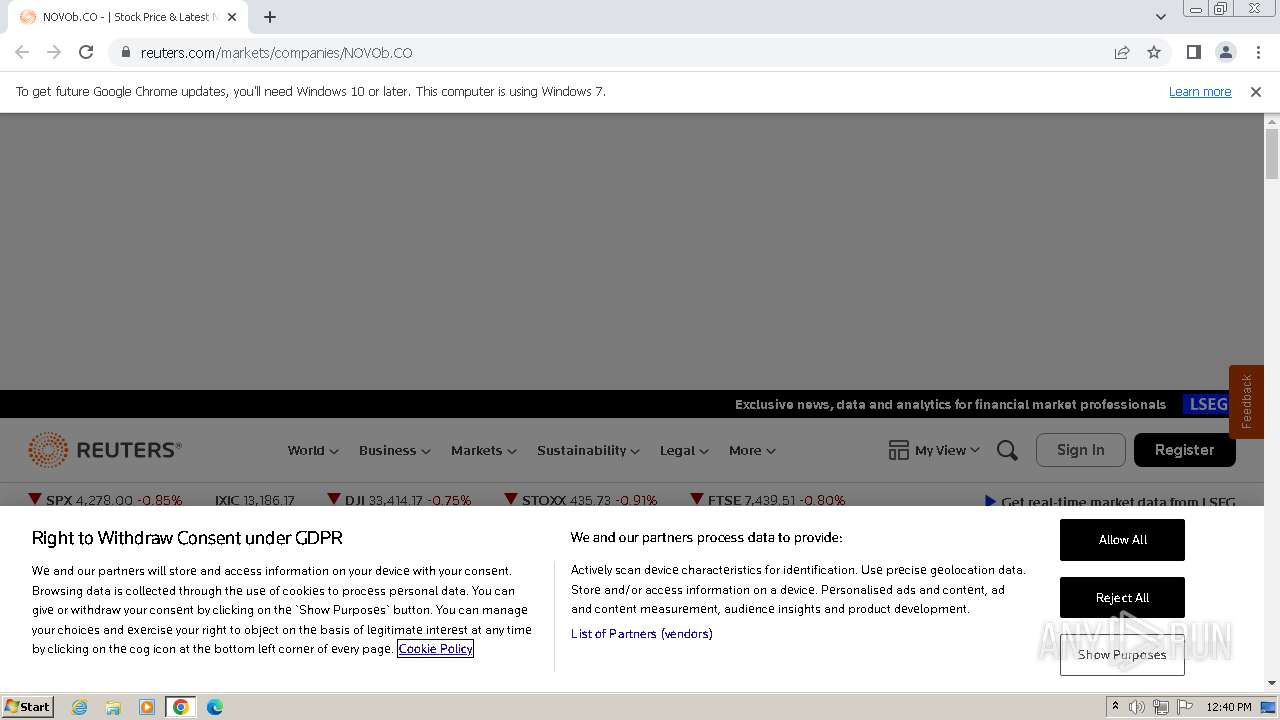Screen dimensions: 1280x720
Task: Click the Show Purposes button
Action: (1122, 655)
